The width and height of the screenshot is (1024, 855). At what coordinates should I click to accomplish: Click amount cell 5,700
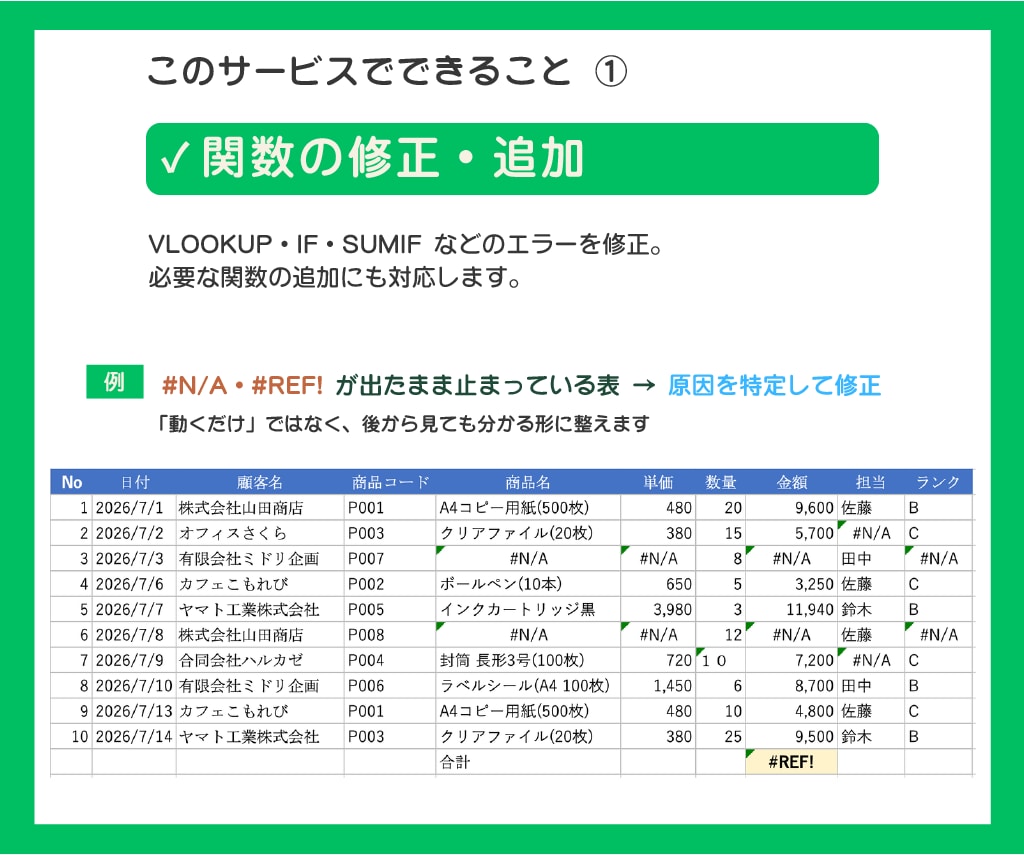coord(792,533)
